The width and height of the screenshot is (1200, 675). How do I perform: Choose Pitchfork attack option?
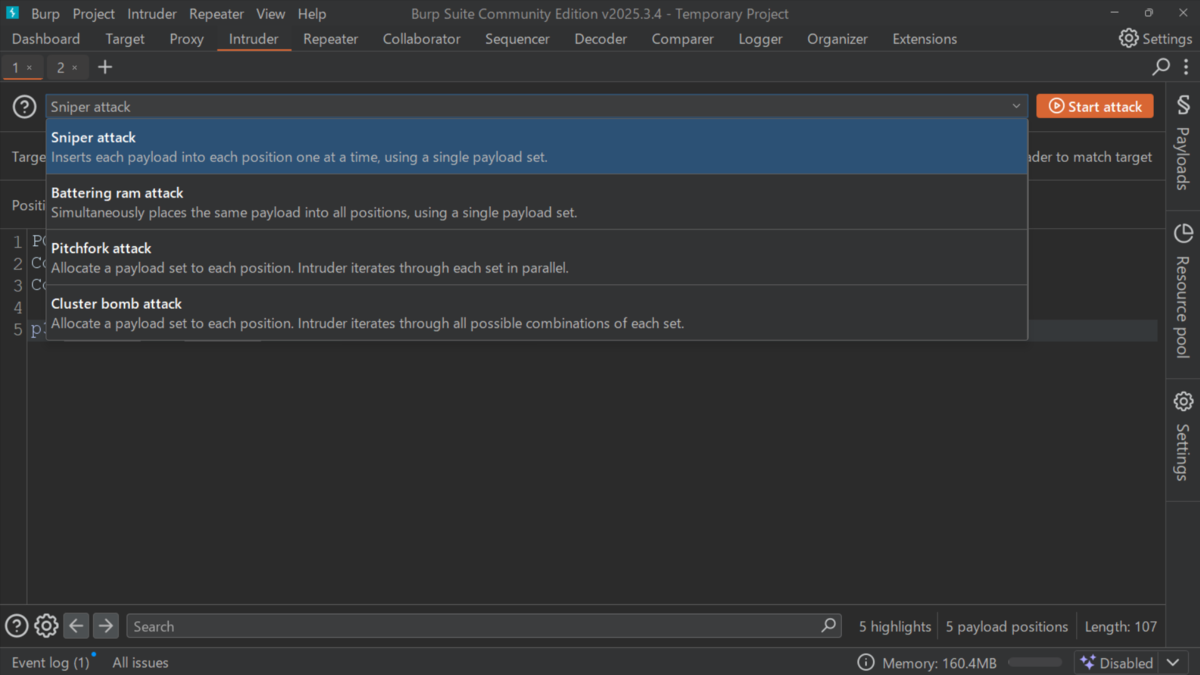coord(537,258)
